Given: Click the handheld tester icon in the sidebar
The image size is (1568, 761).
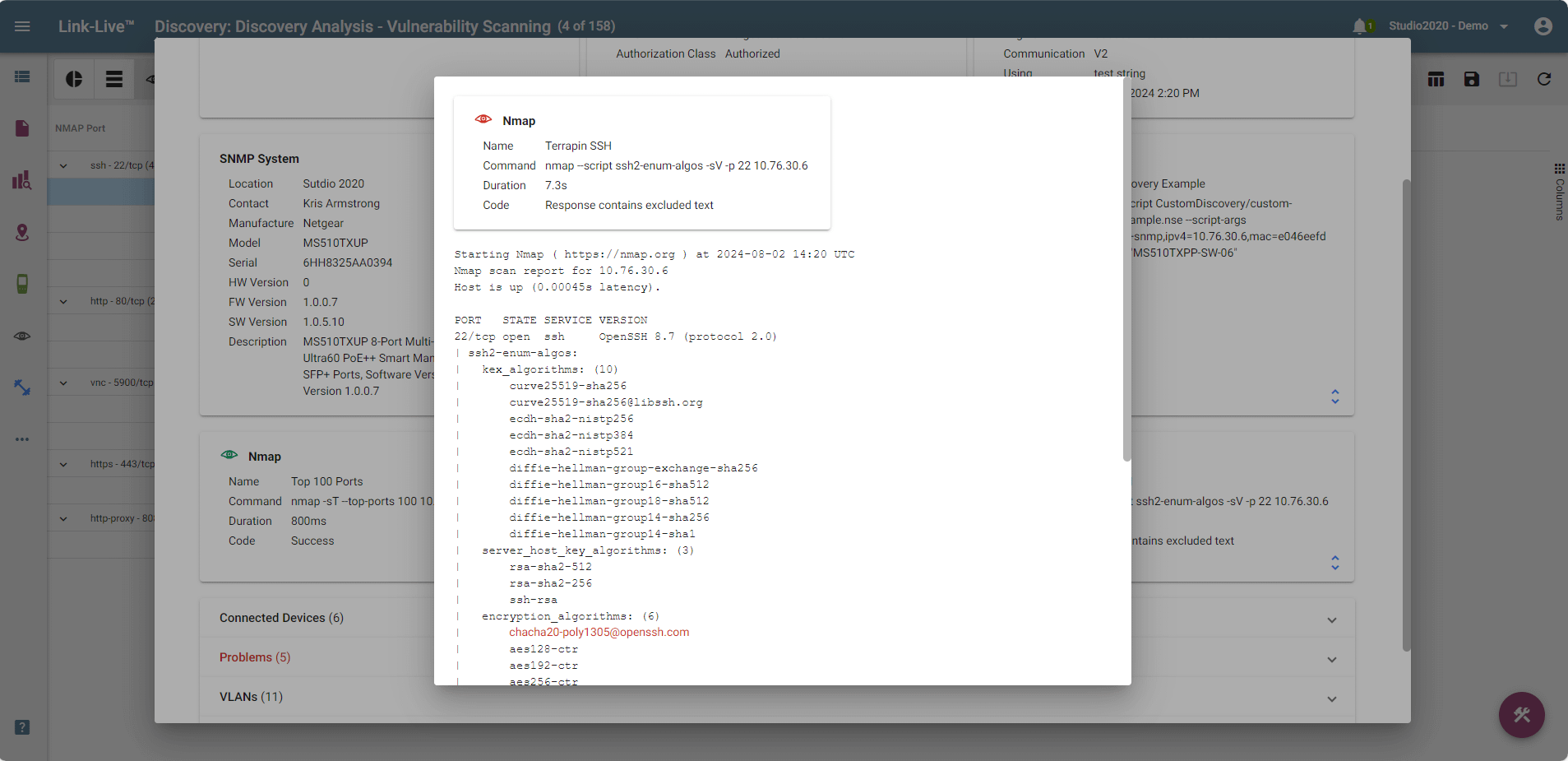Looking at the screenshot, I should click(x=21, y=284).
